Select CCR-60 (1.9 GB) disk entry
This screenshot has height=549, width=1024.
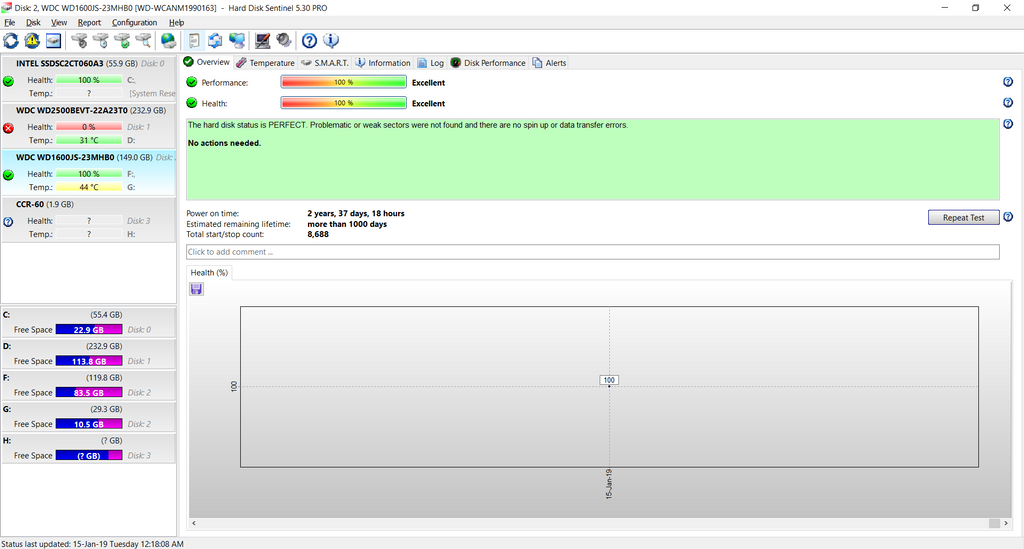(x=88, y=219)
